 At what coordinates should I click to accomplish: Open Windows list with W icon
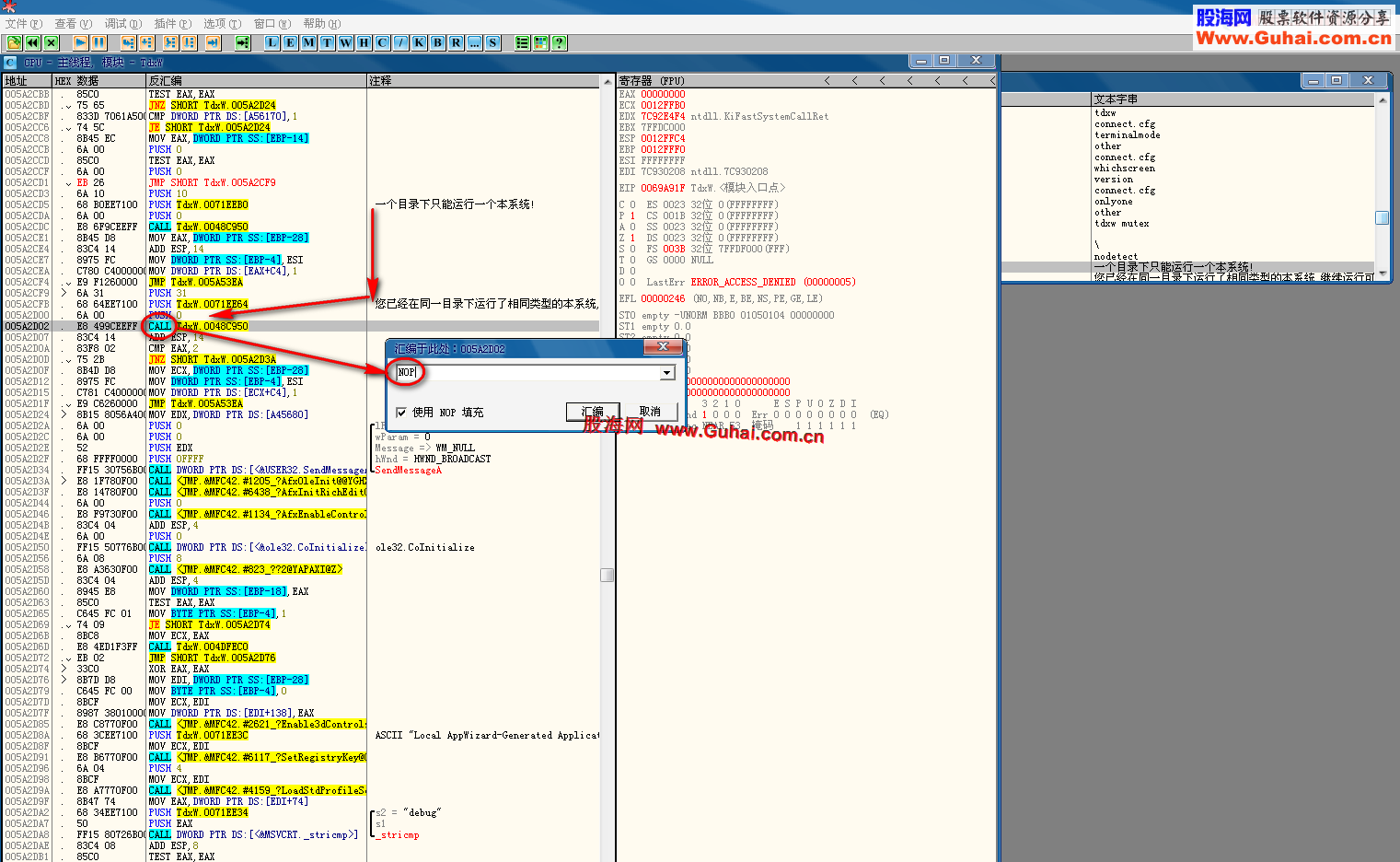[345, 42]
